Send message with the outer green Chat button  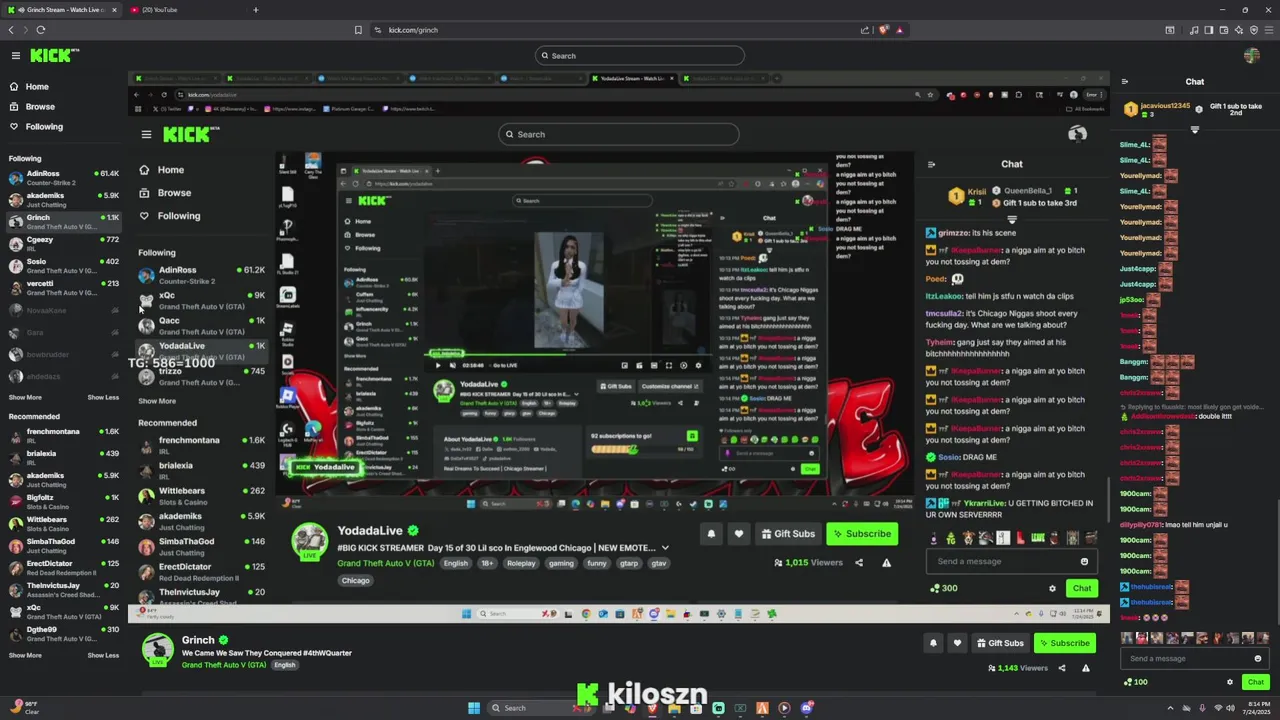tap(1256, 682)
